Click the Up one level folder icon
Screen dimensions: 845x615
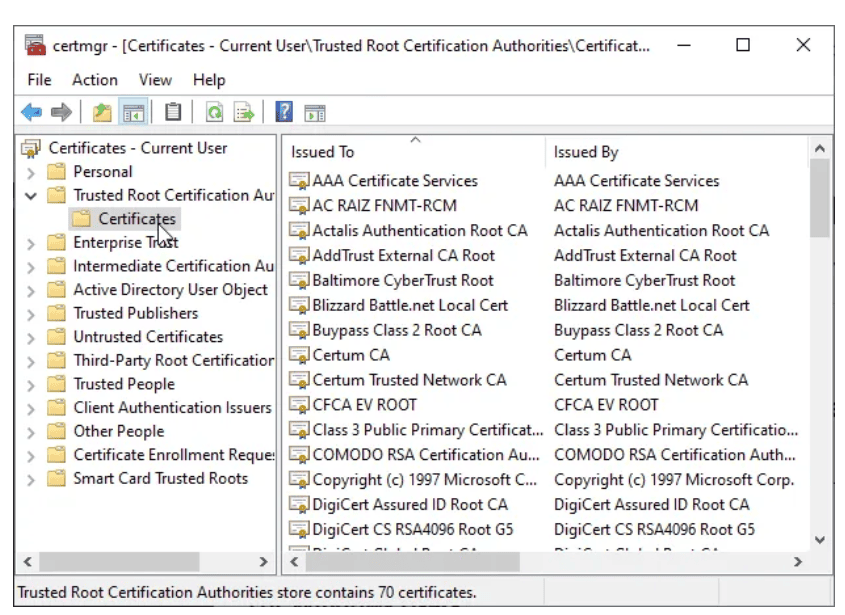click(x=102, y=112)
